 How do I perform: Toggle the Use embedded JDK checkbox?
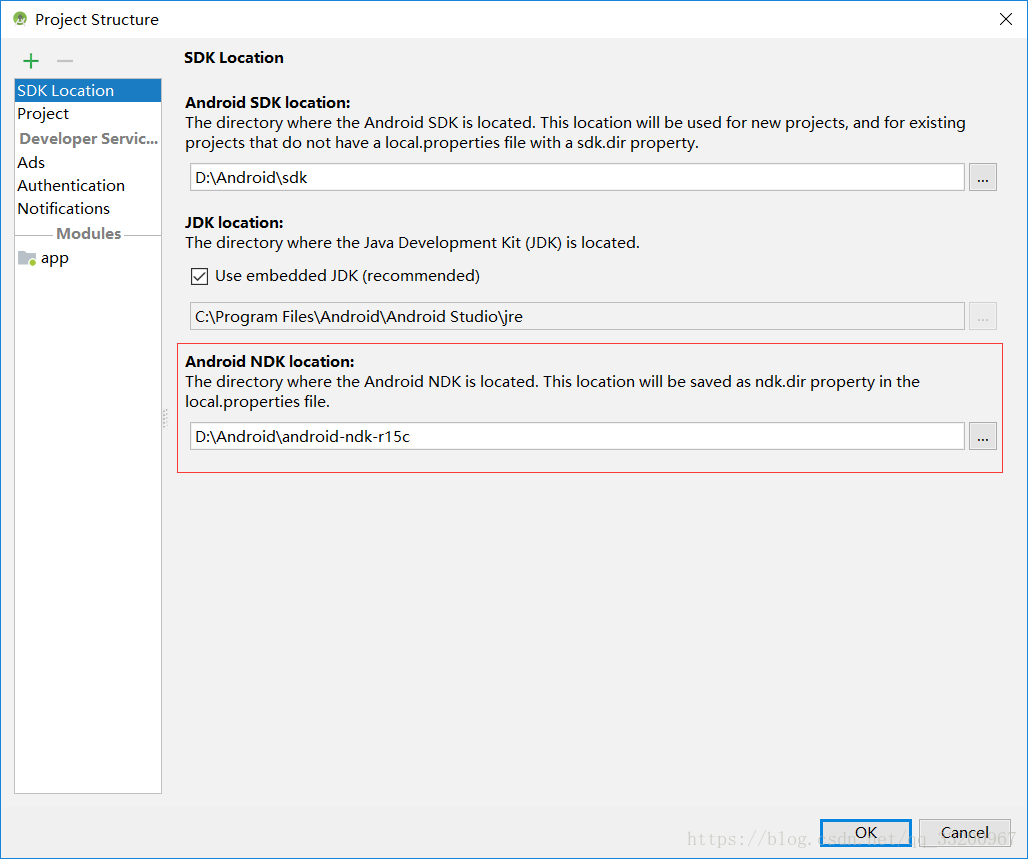tap(199, 276)
